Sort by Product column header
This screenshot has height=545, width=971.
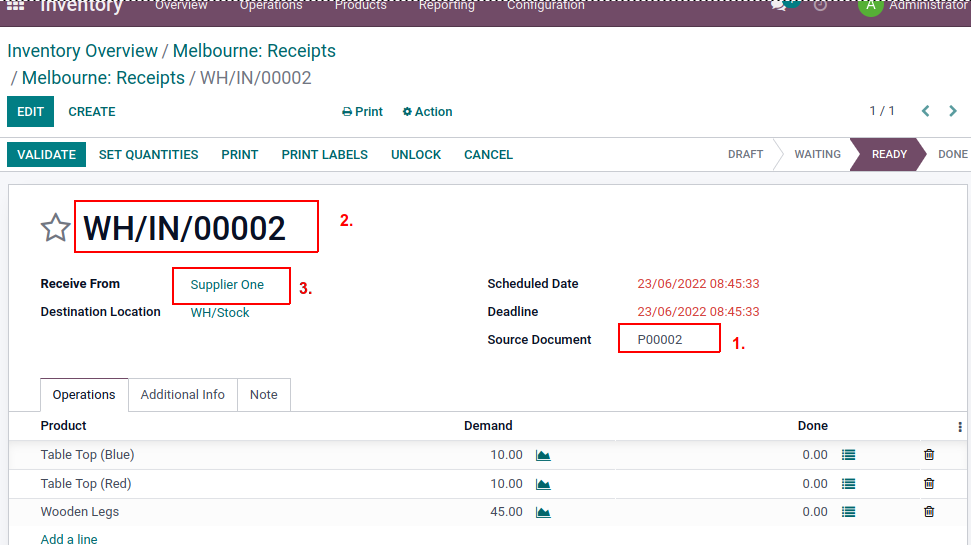point(63,425)
